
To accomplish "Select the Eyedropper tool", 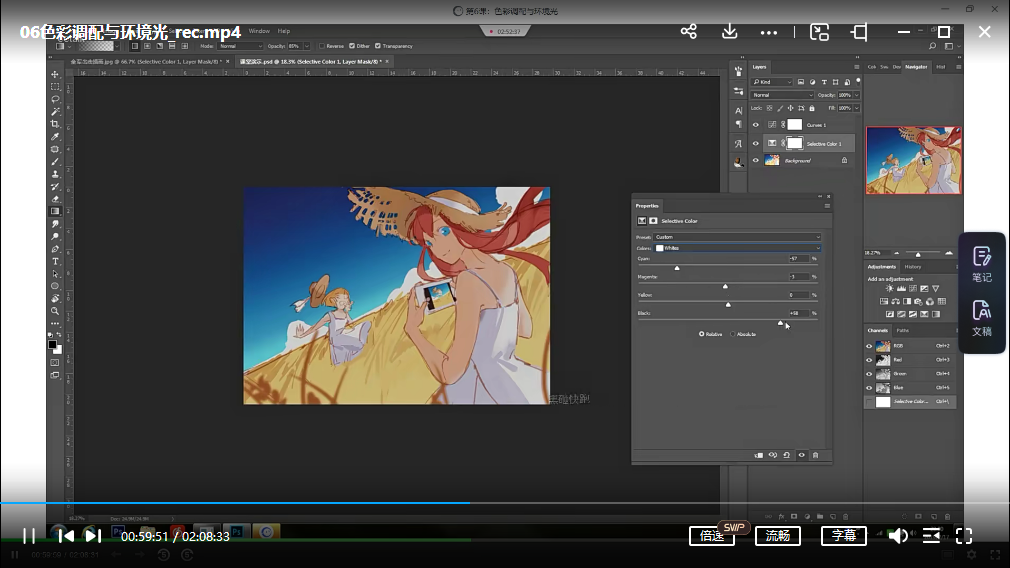I will point(55,137).
